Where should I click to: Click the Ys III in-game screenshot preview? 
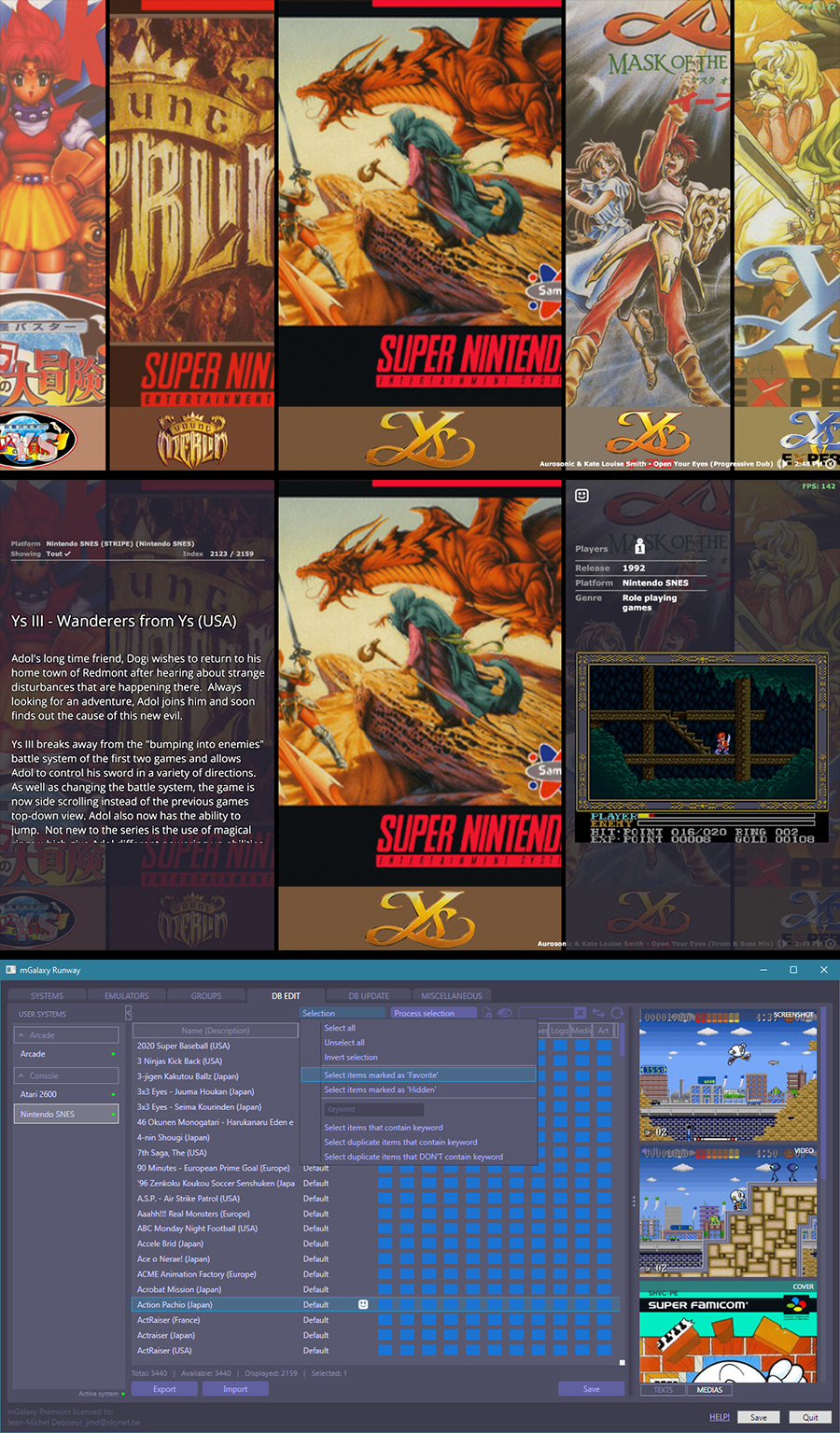point(703,747)
